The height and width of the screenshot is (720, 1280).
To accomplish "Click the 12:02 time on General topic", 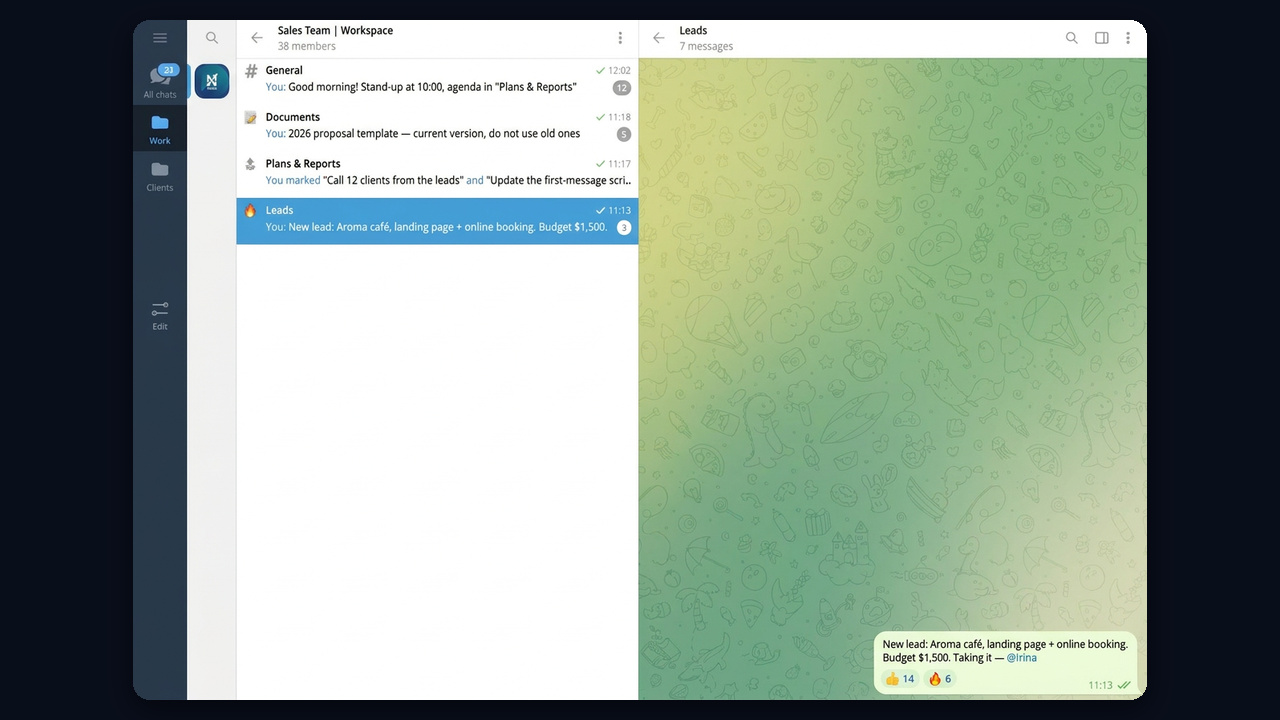I will [x=619, y=71].
